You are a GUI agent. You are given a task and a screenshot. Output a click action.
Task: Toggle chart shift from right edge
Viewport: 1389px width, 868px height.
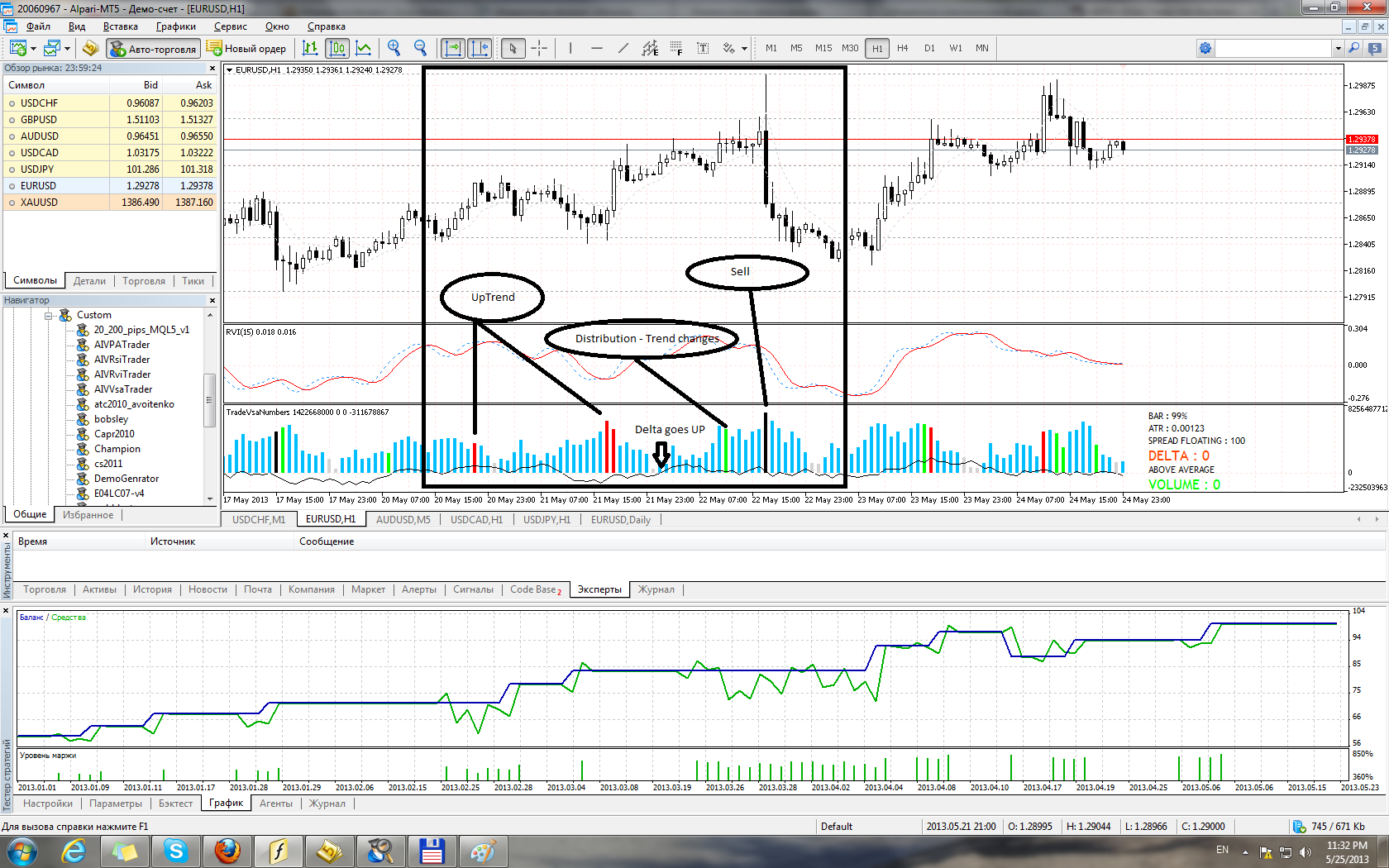(480, 48)
